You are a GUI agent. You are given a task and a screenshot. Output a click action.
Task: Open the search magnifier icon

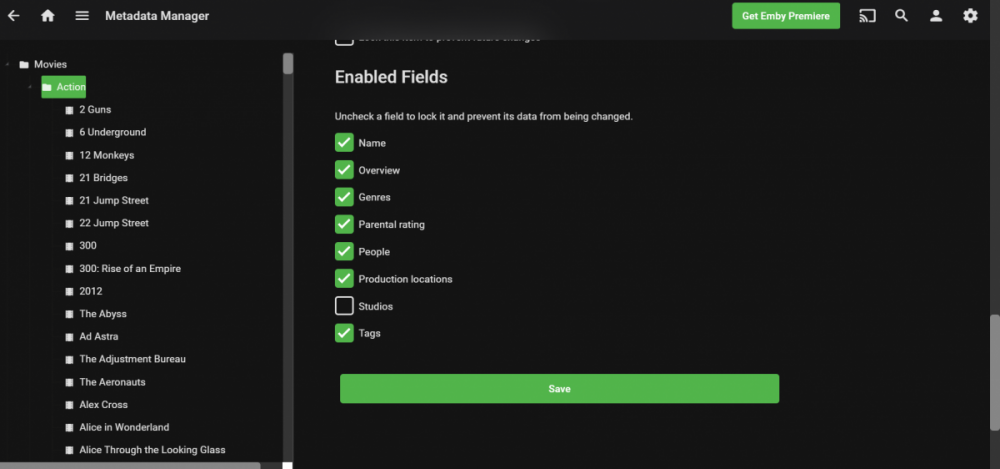pos(902,16)
